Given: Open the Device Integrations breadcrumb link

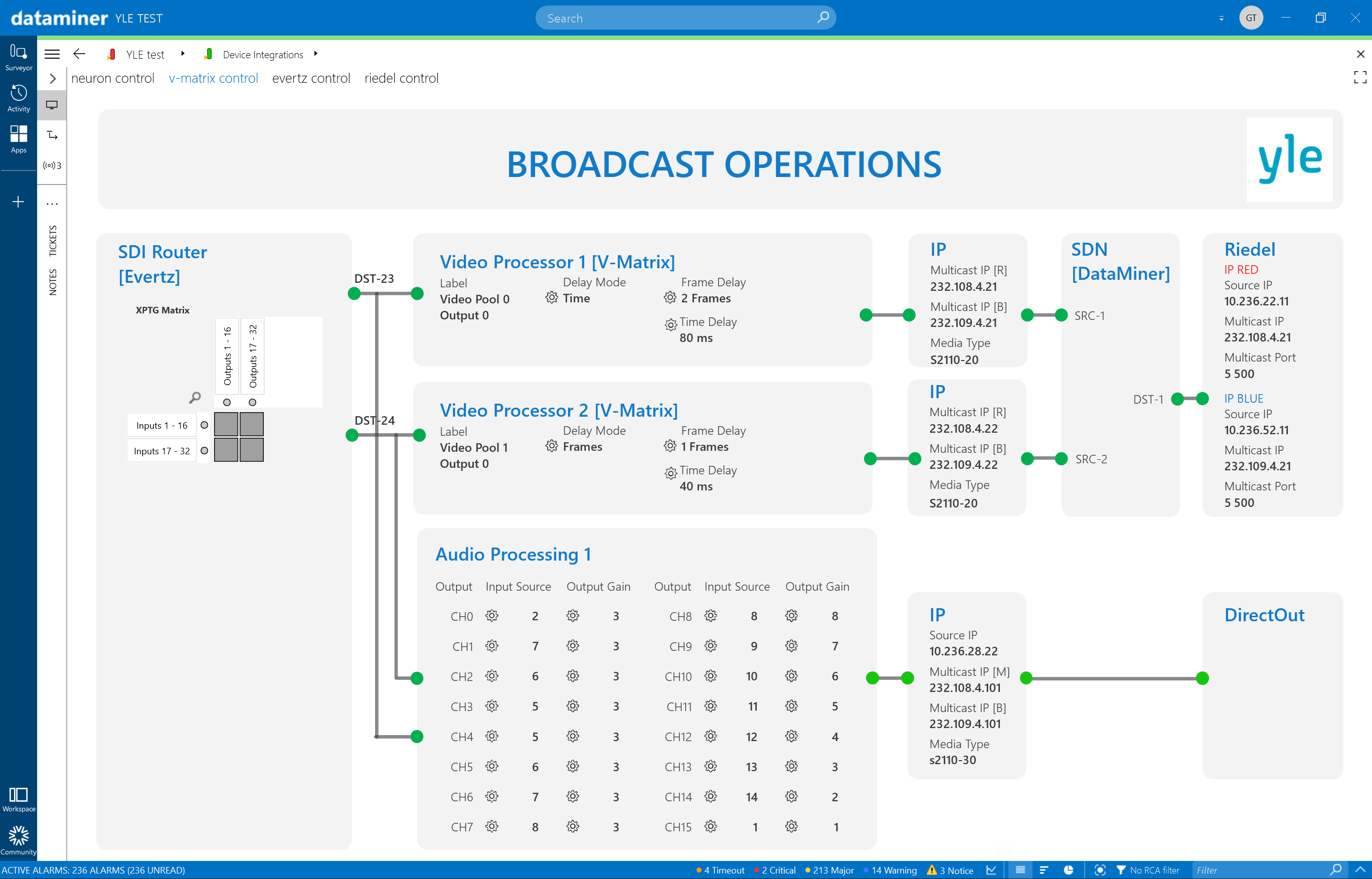Looking at the screenshot, I should (263, 54).
